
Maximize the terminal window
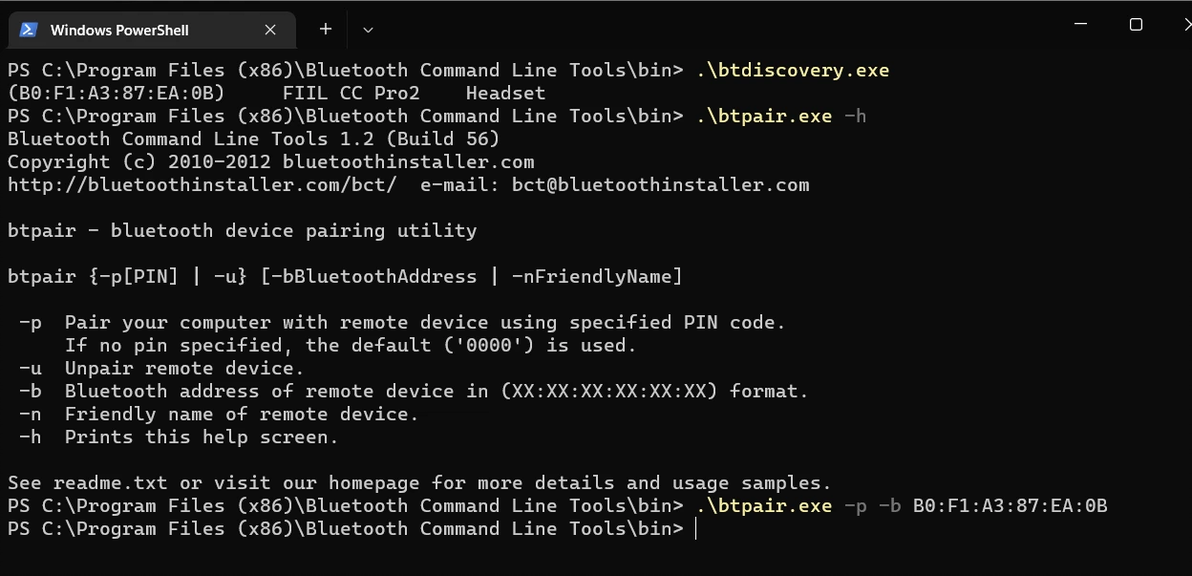(x=1136, y=24)
